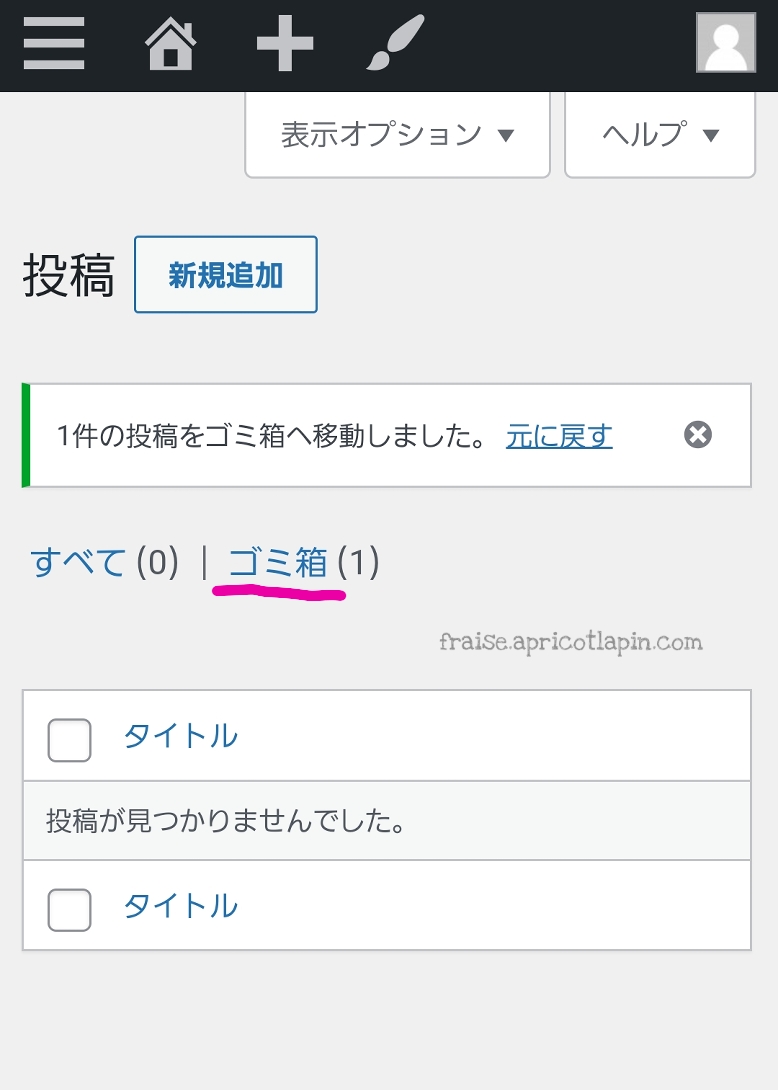Tick the select-all checkbox in table header

pos(70,740)
